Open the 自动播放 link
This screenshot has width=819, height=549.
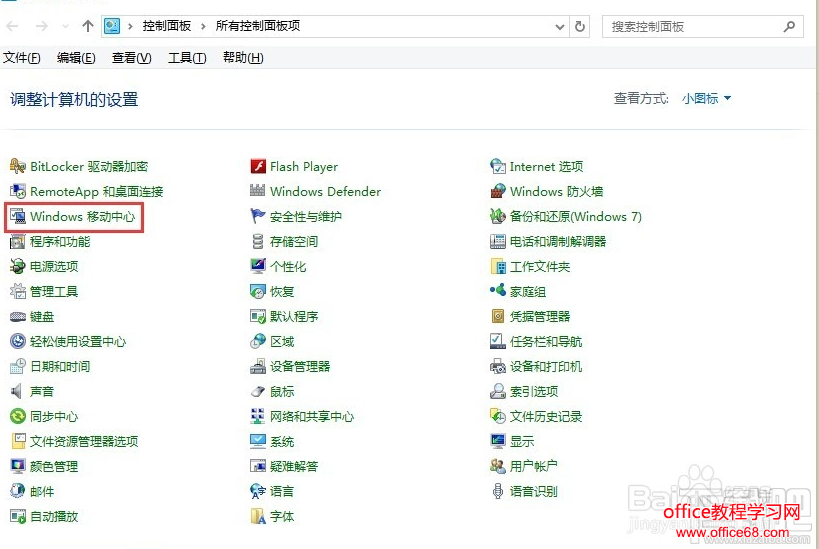(x=54, y=517)
